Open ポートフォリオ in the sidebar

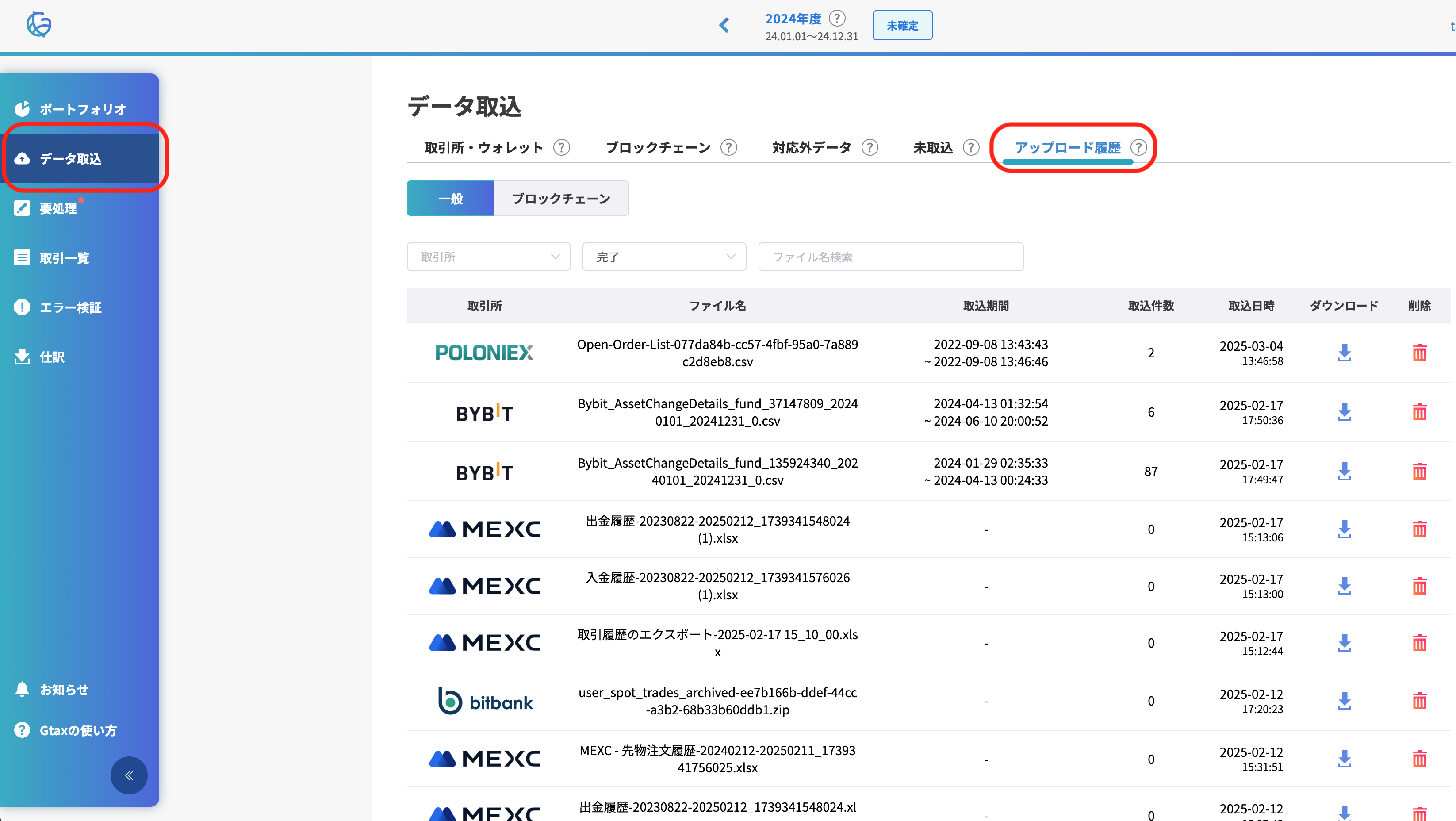coord(80,109)
